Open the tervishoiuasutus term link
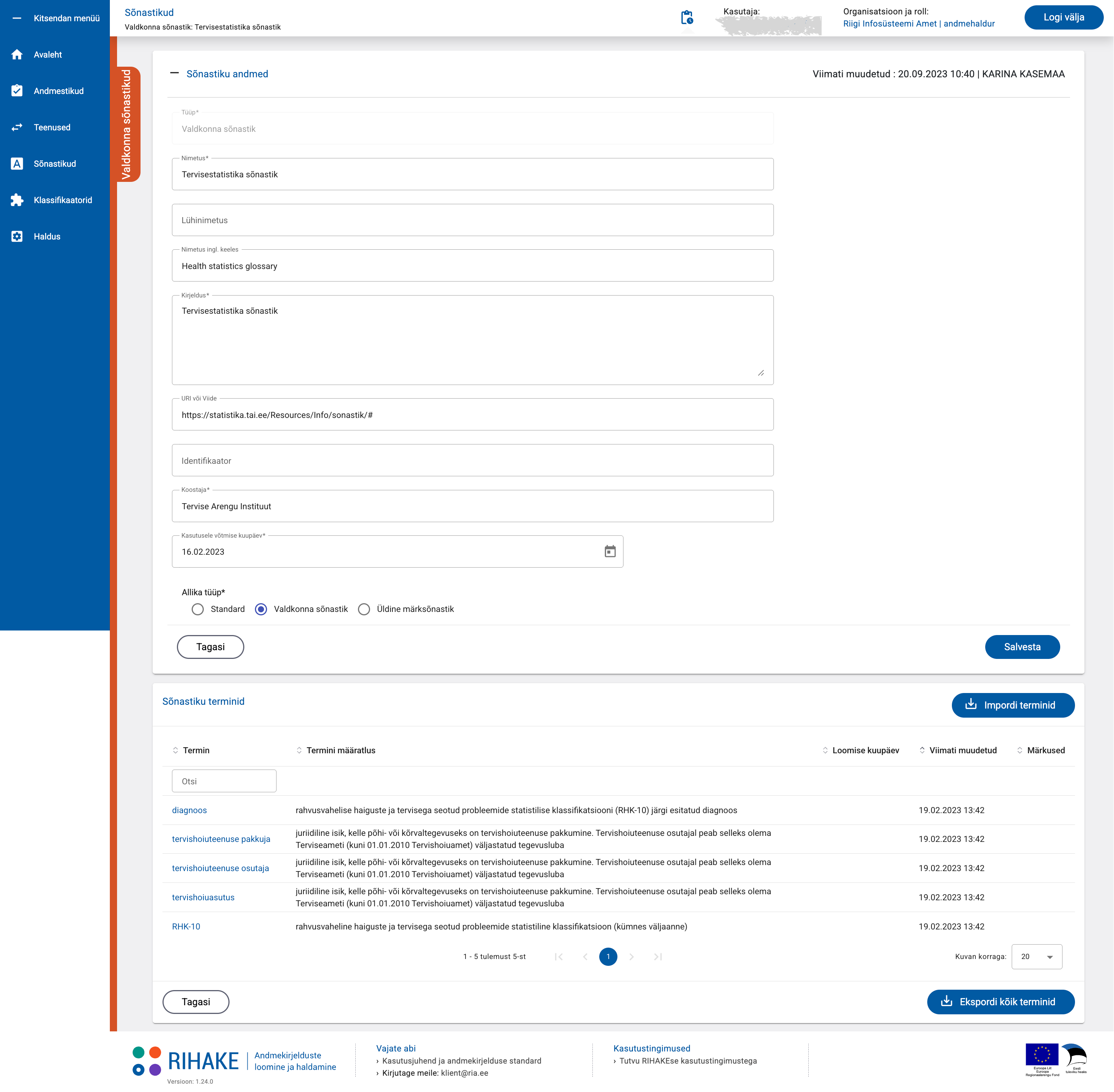 203,898
